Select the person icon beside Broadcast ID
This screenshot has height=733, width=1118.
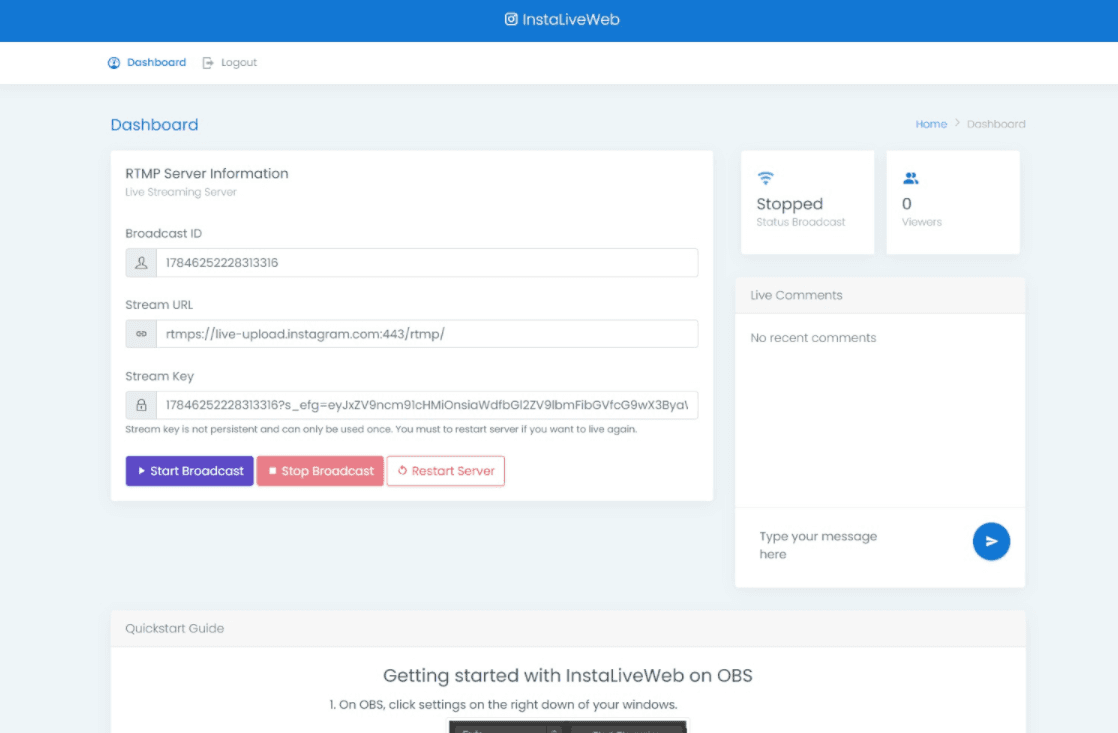click(x=141, y=262)
